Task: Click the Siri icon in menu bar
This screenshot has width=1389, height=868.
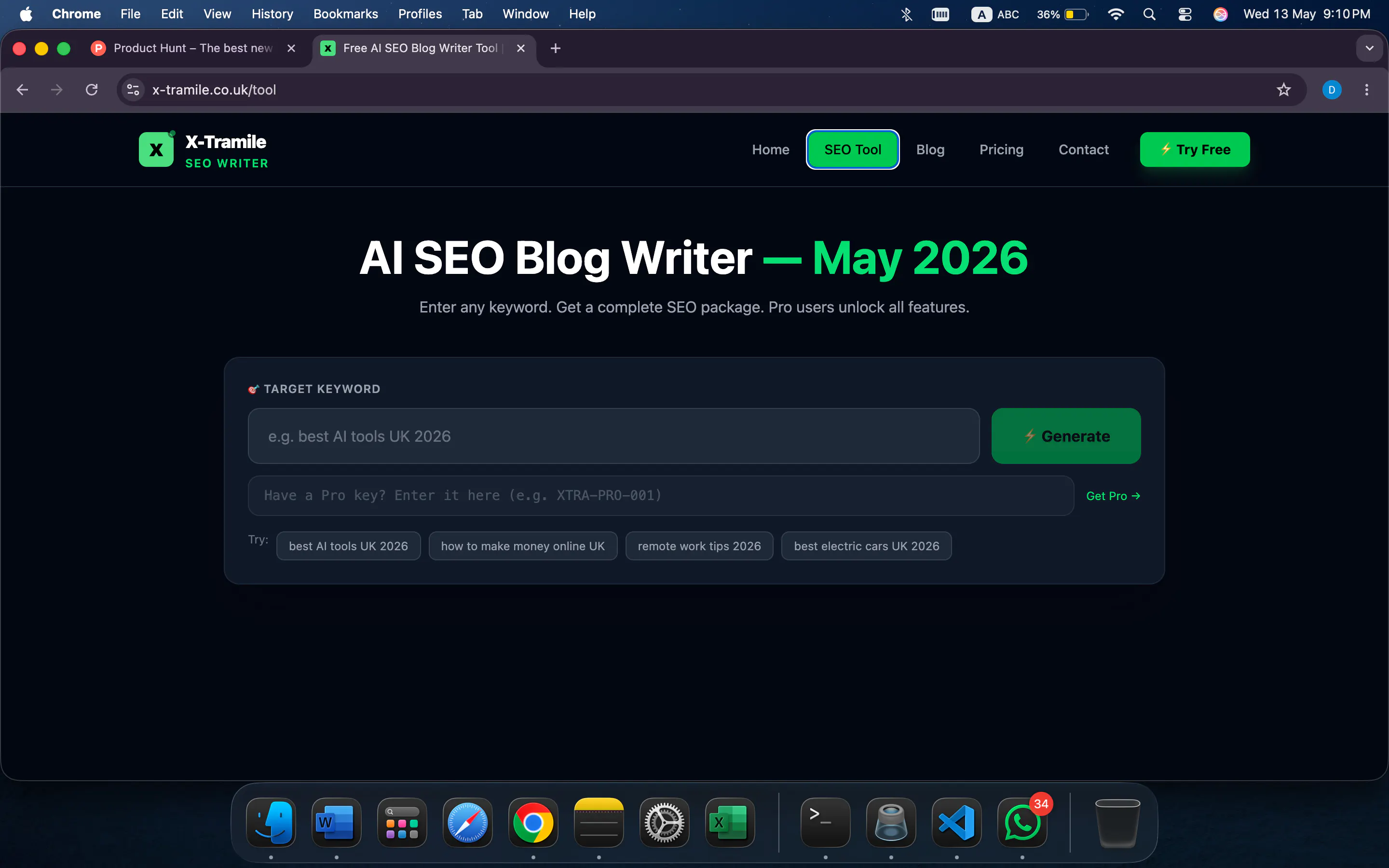Action: [1220, 14]
